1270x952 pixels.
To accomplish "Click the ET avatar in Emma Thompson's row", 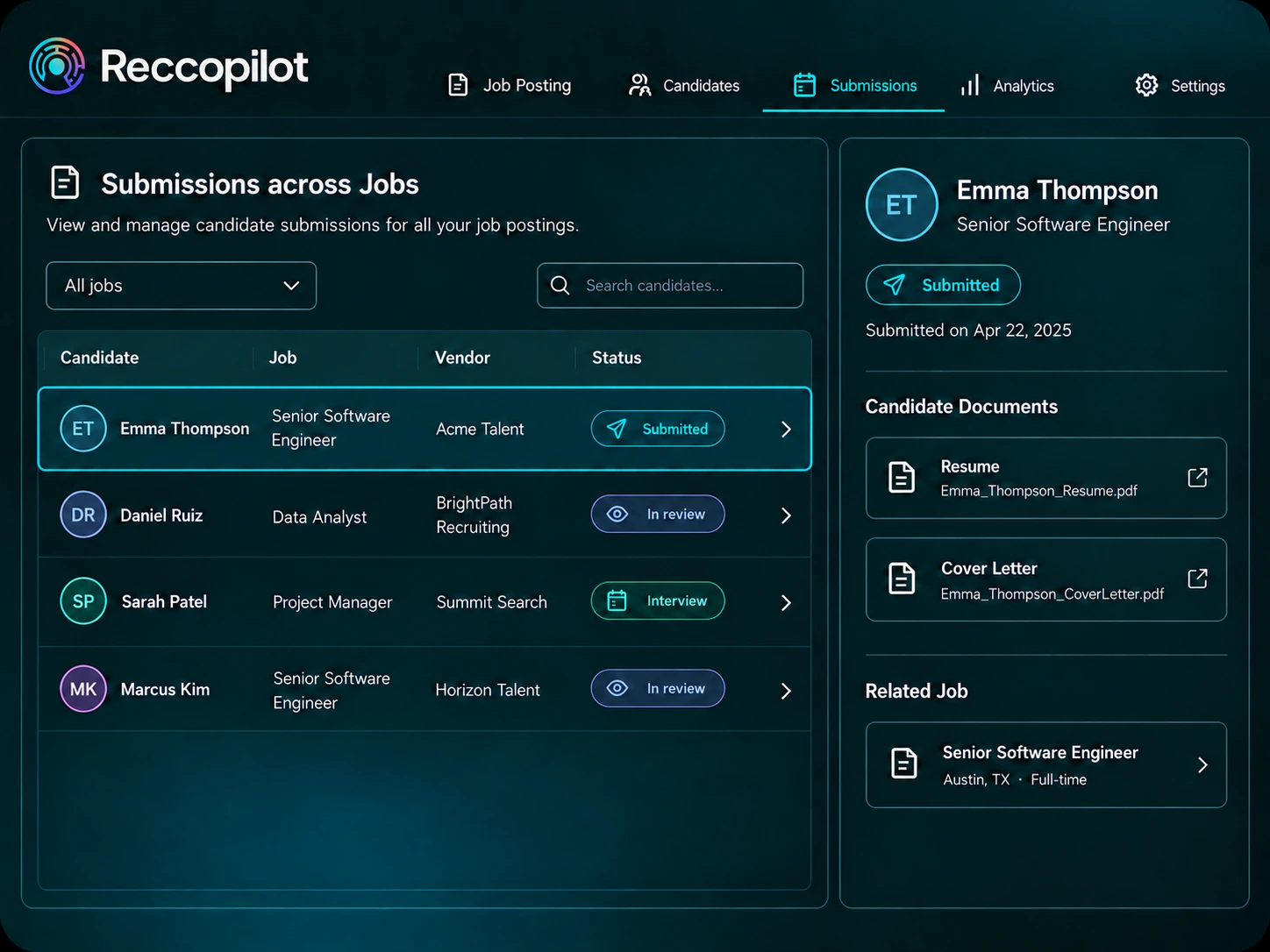I will (x=83, y=429).
